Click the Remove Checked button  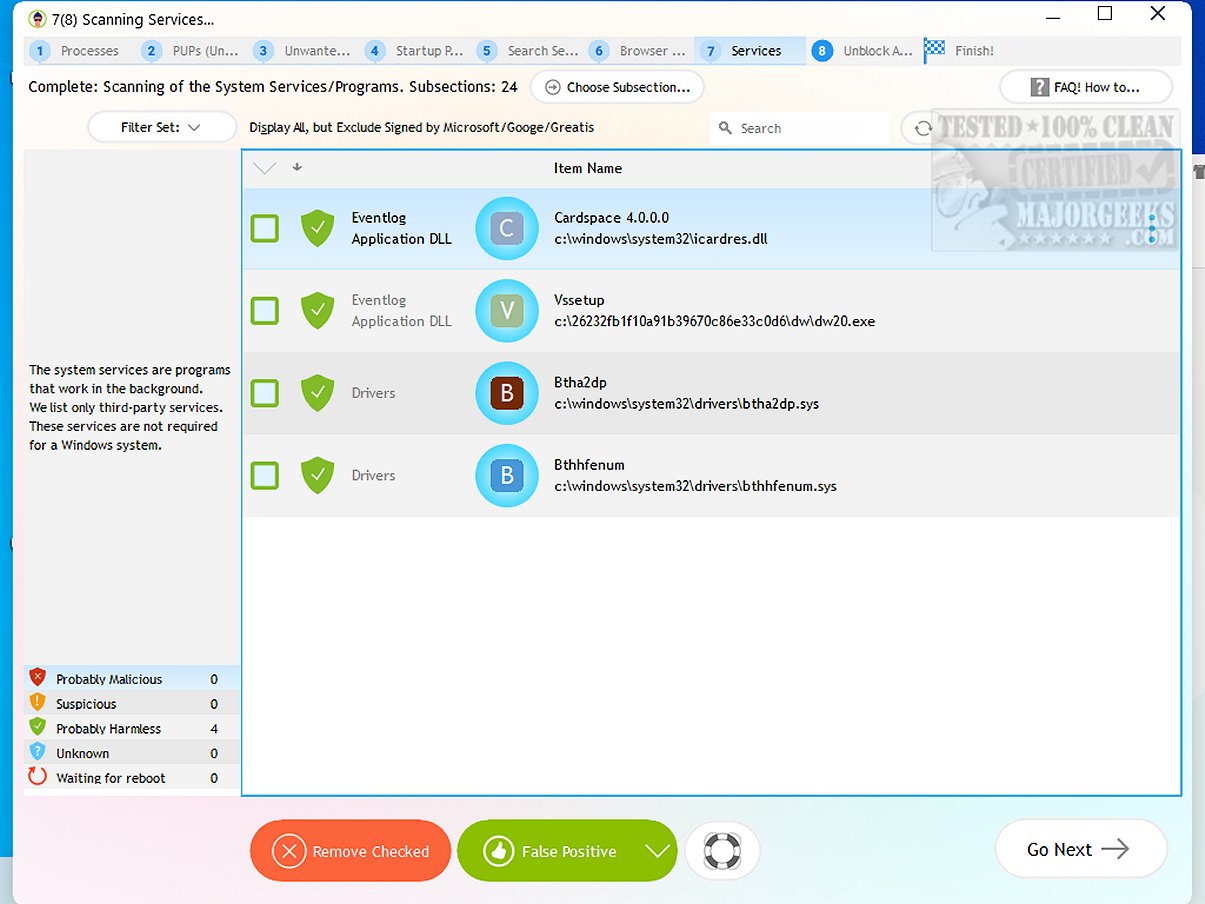(x=351, y=851)
